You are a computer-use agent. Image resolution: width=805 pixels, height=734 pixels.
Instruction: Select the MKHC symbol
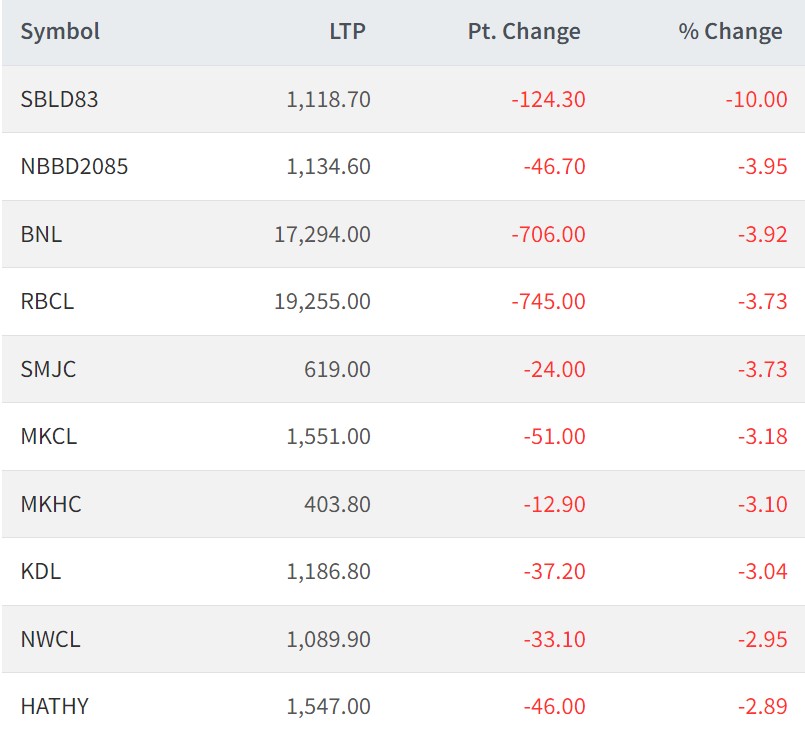tap(51, 504)
